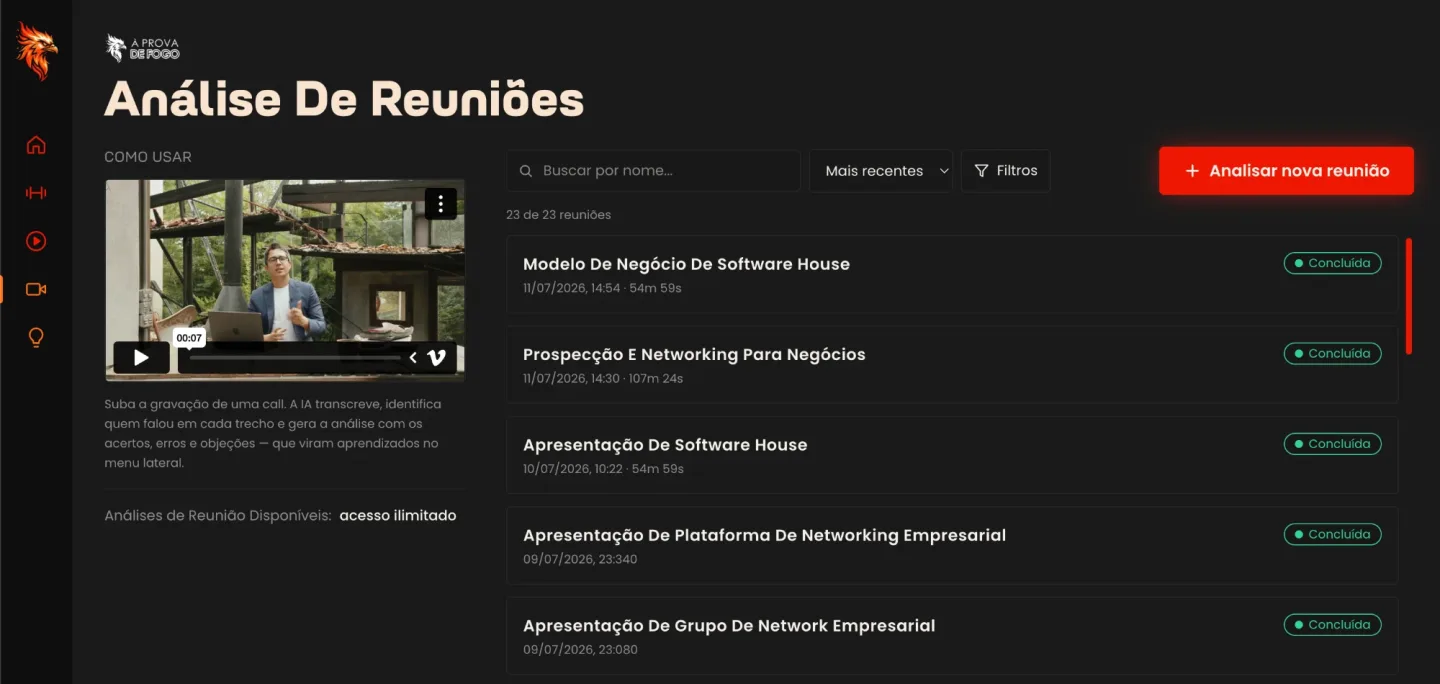Click the '23 de 23 reuniões' count text
The image size is (1440, 684).
pos(558,215)
